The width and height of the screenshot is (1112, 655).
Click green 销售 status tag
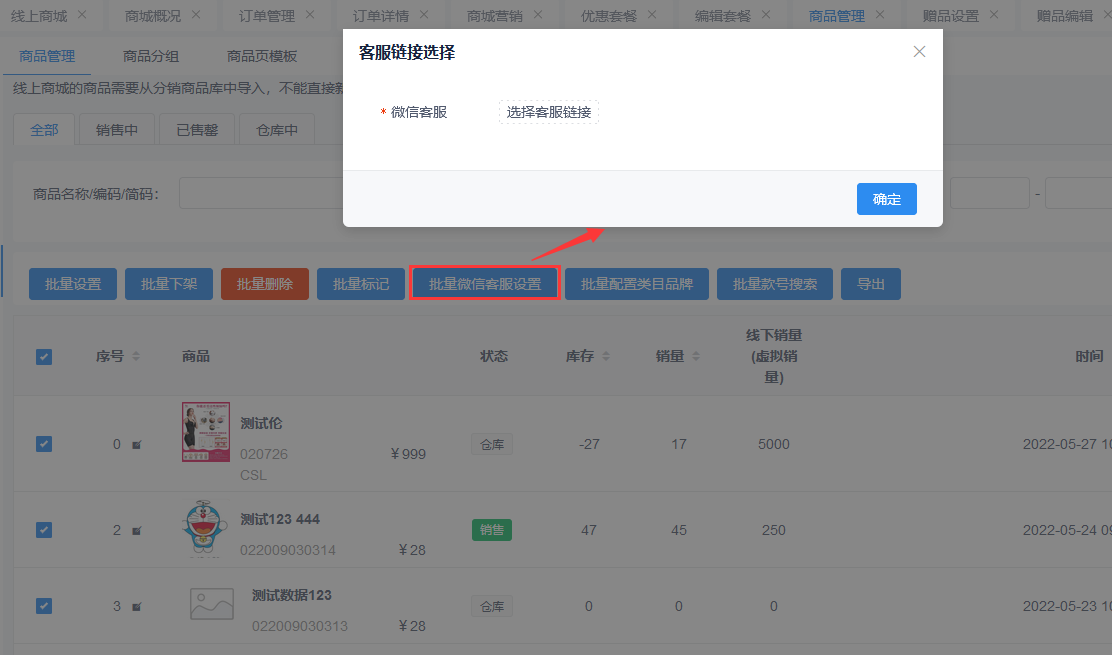(x=492, y=530)
